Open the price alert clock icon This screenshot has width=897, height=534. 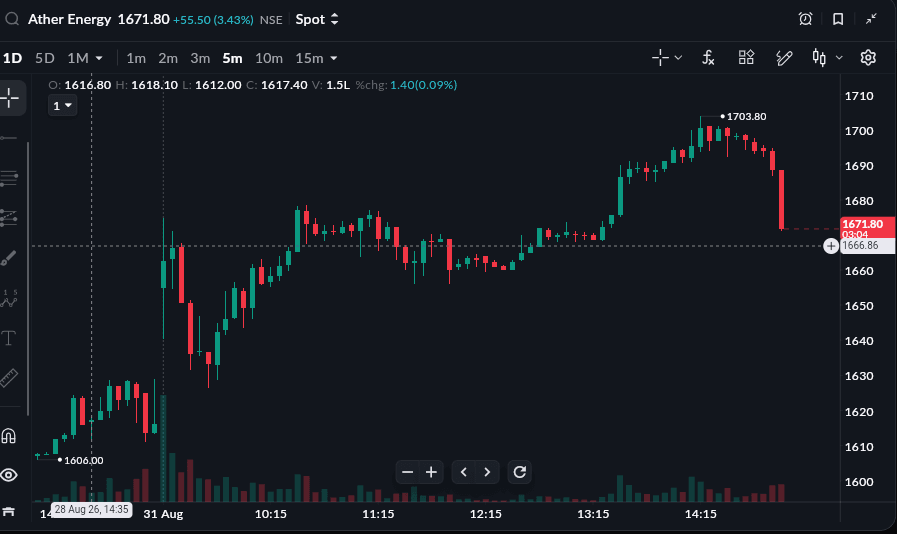[805, 19]
